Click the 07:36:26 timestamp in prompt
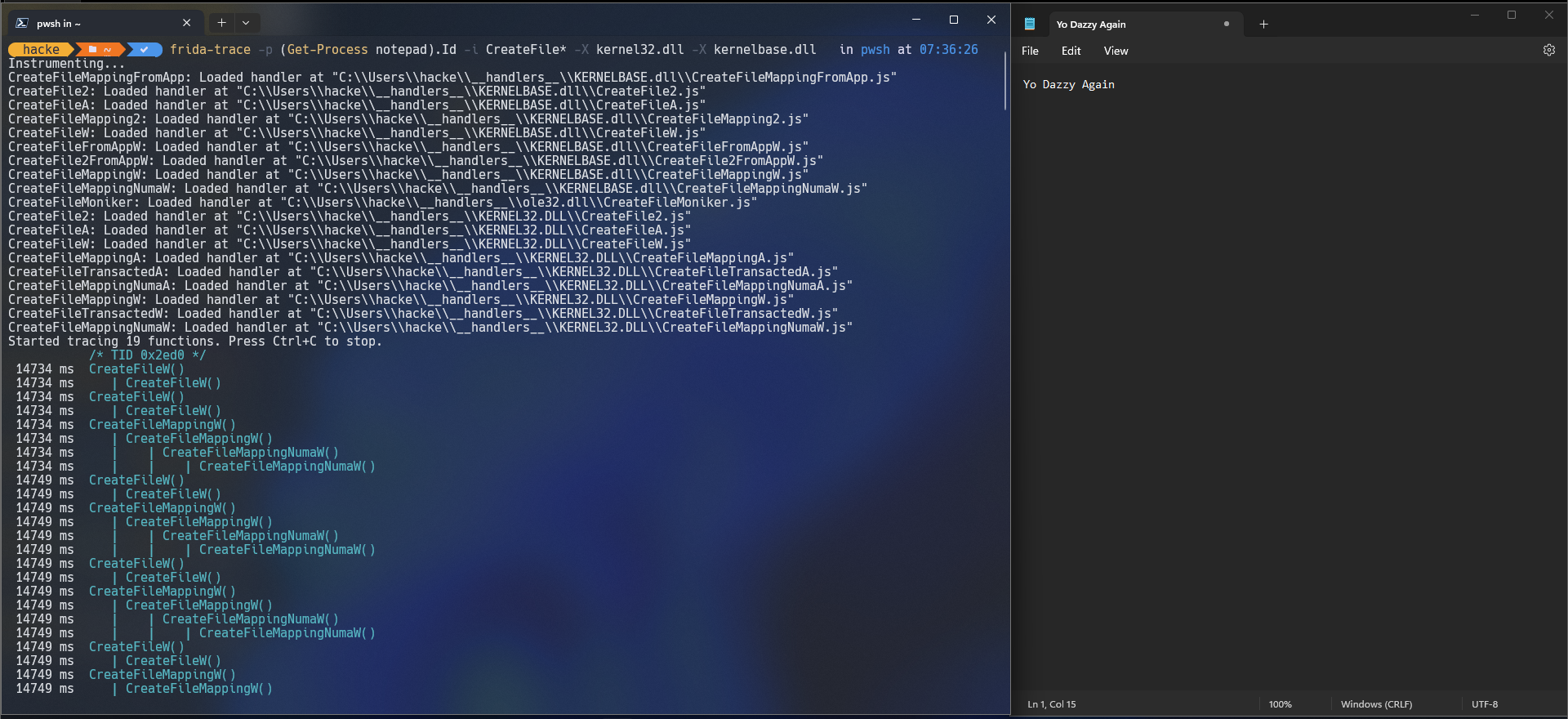 point(948,50)
